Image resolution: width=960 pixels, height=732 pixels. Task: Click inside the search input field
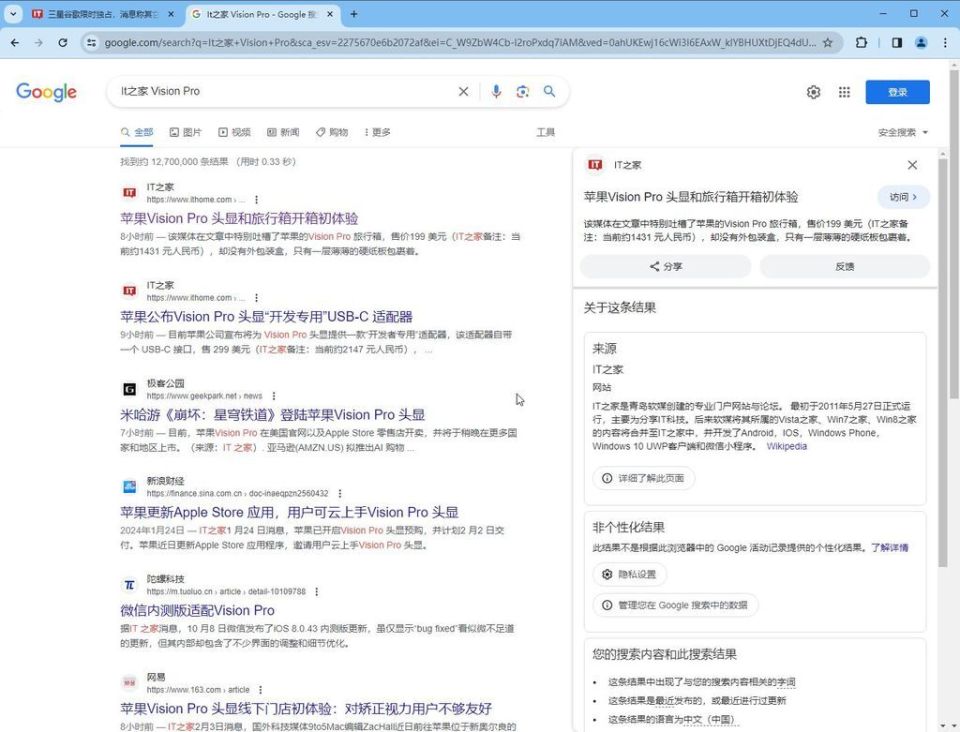point(250,91)
